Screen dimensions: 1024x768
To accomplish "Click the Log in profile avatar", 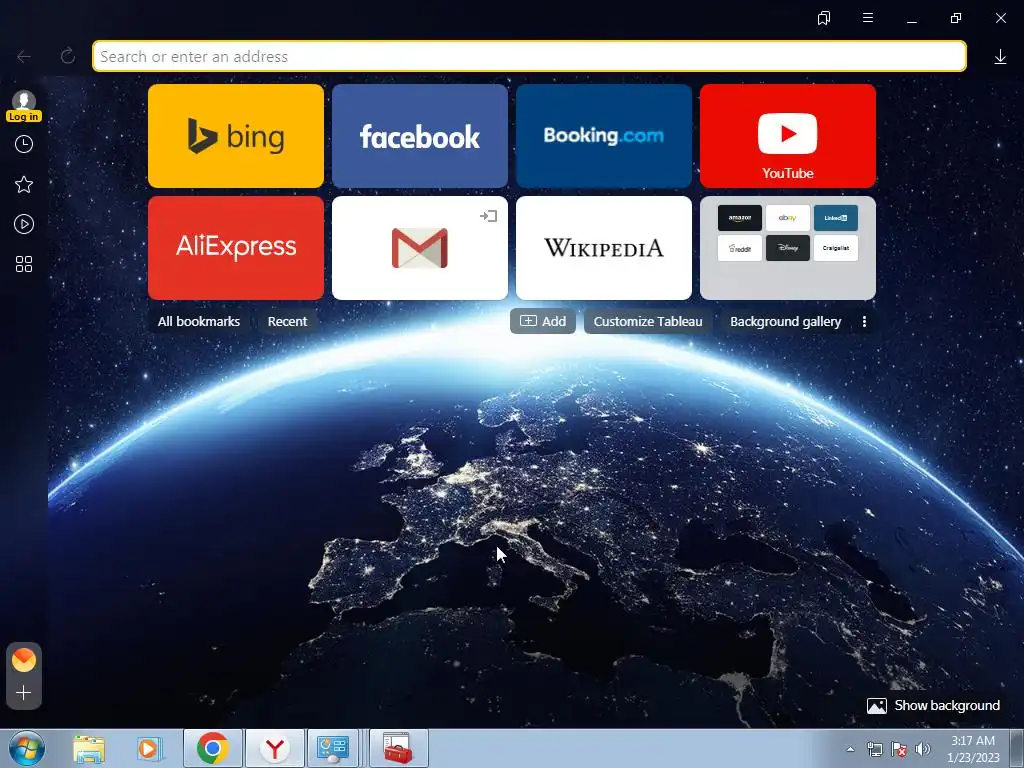I will click(x=24, y=106).
